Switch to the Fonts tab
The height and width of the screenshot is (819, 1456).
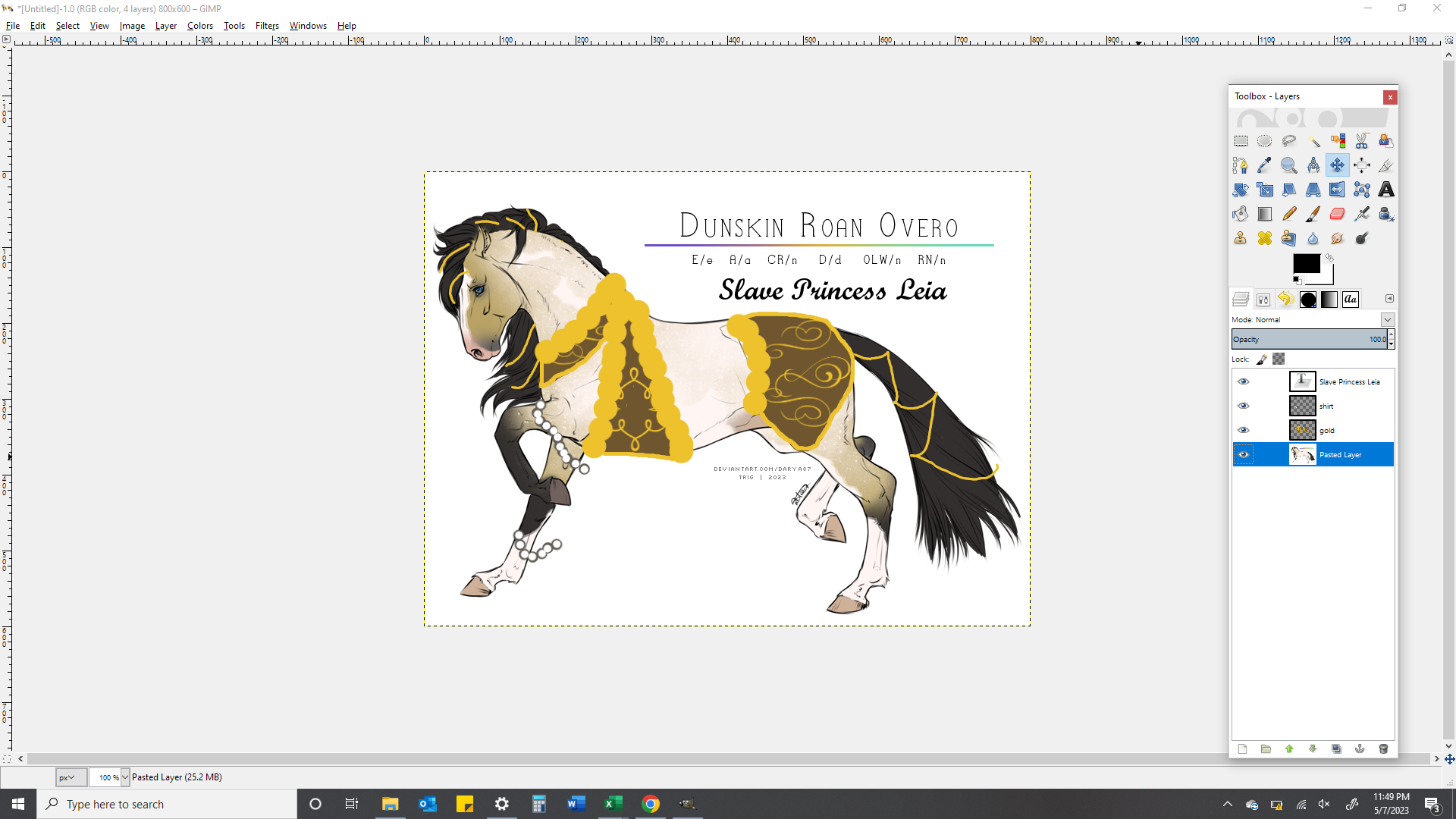pyautogui.click(x=1351, y=300)
